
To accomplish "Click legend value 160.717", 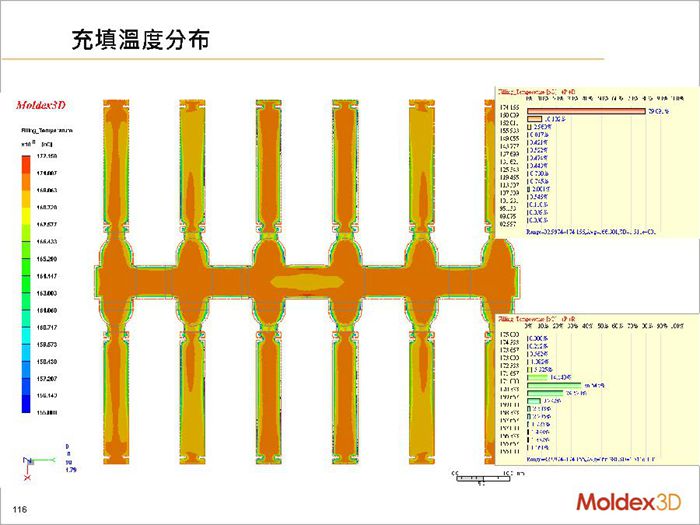I will pos(47,327).
